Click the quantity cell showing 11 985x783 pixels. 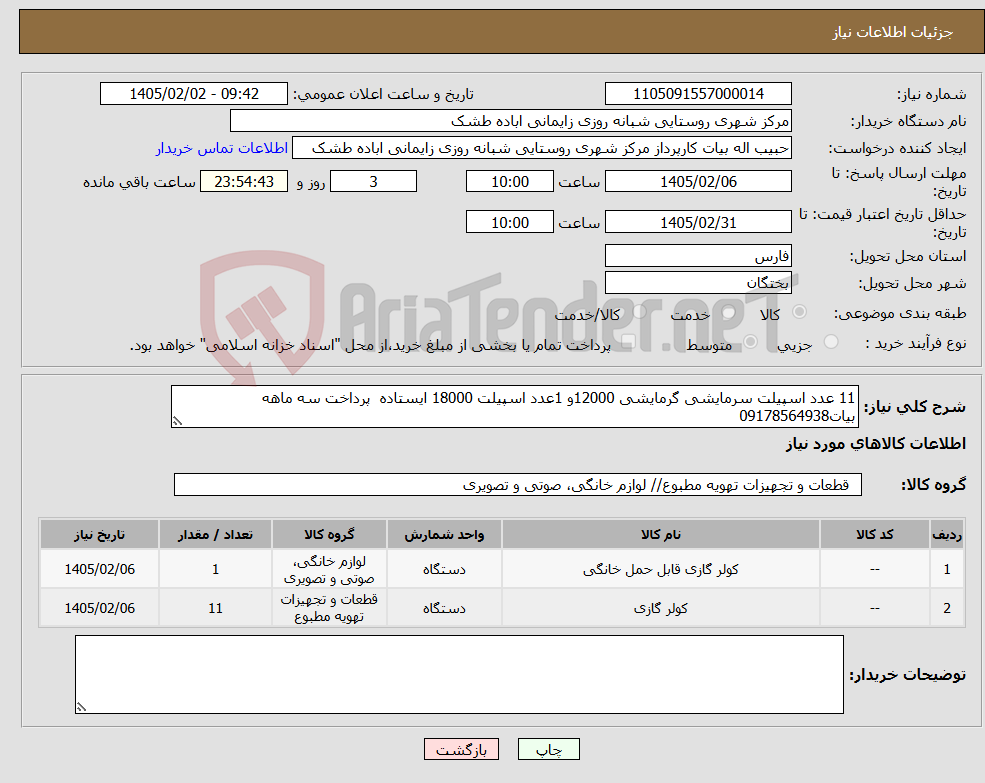215,608
